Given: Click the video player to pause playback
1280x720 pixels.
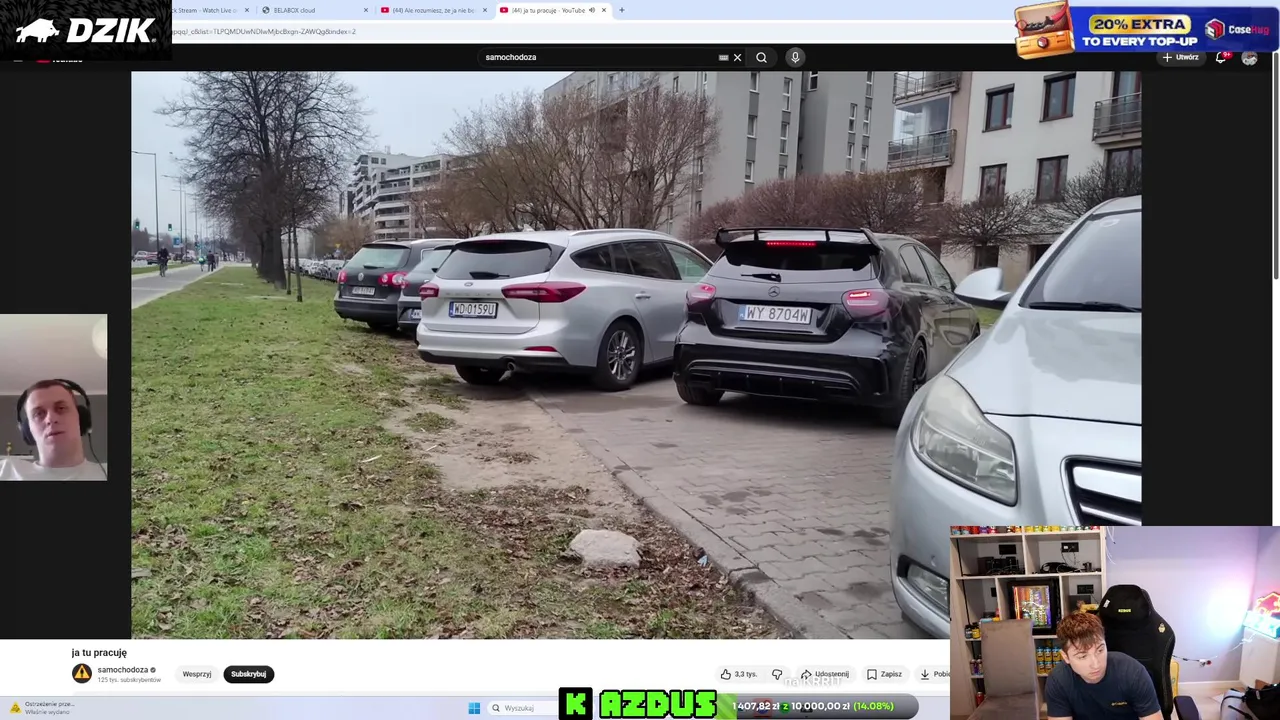Looking at the screenshot, I should [x=636, y=355].
